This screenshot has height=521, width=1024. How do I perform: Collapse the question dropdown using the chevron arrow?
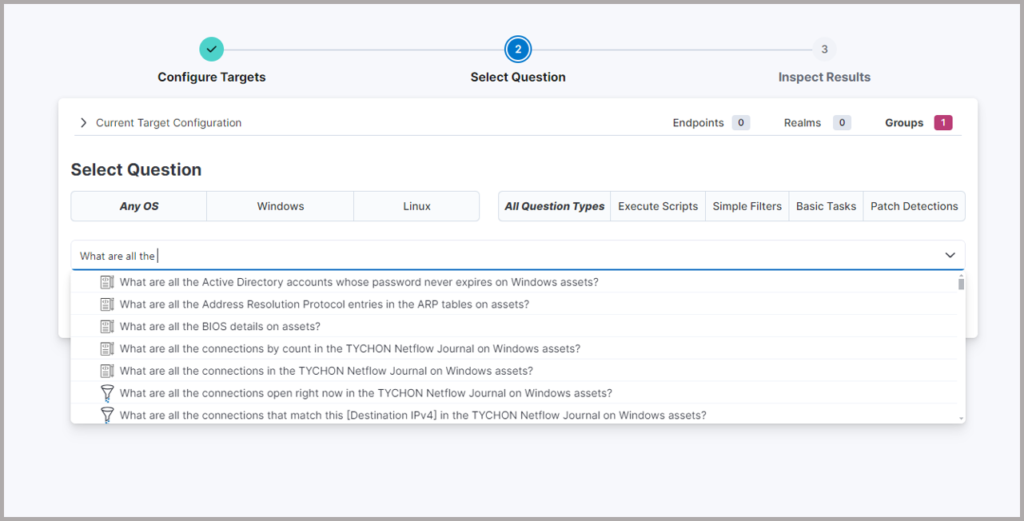tap(950, 256)
